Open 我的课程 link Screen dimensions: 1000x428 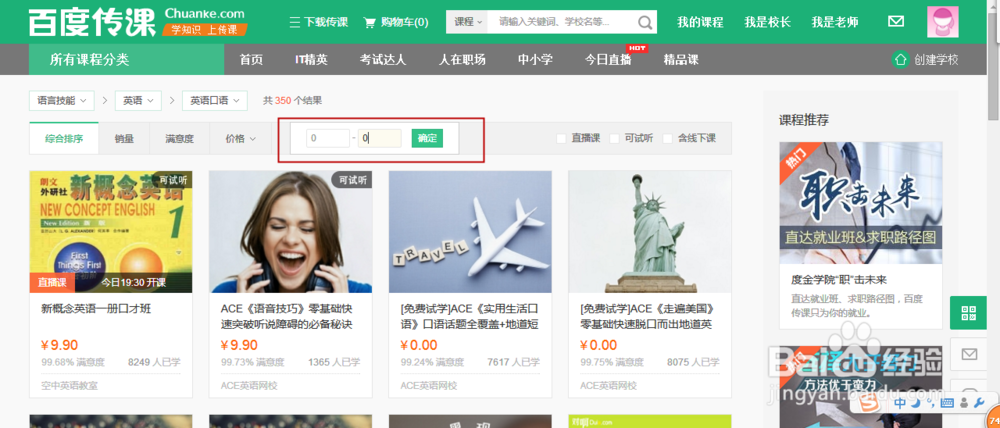tap(700, 22)
